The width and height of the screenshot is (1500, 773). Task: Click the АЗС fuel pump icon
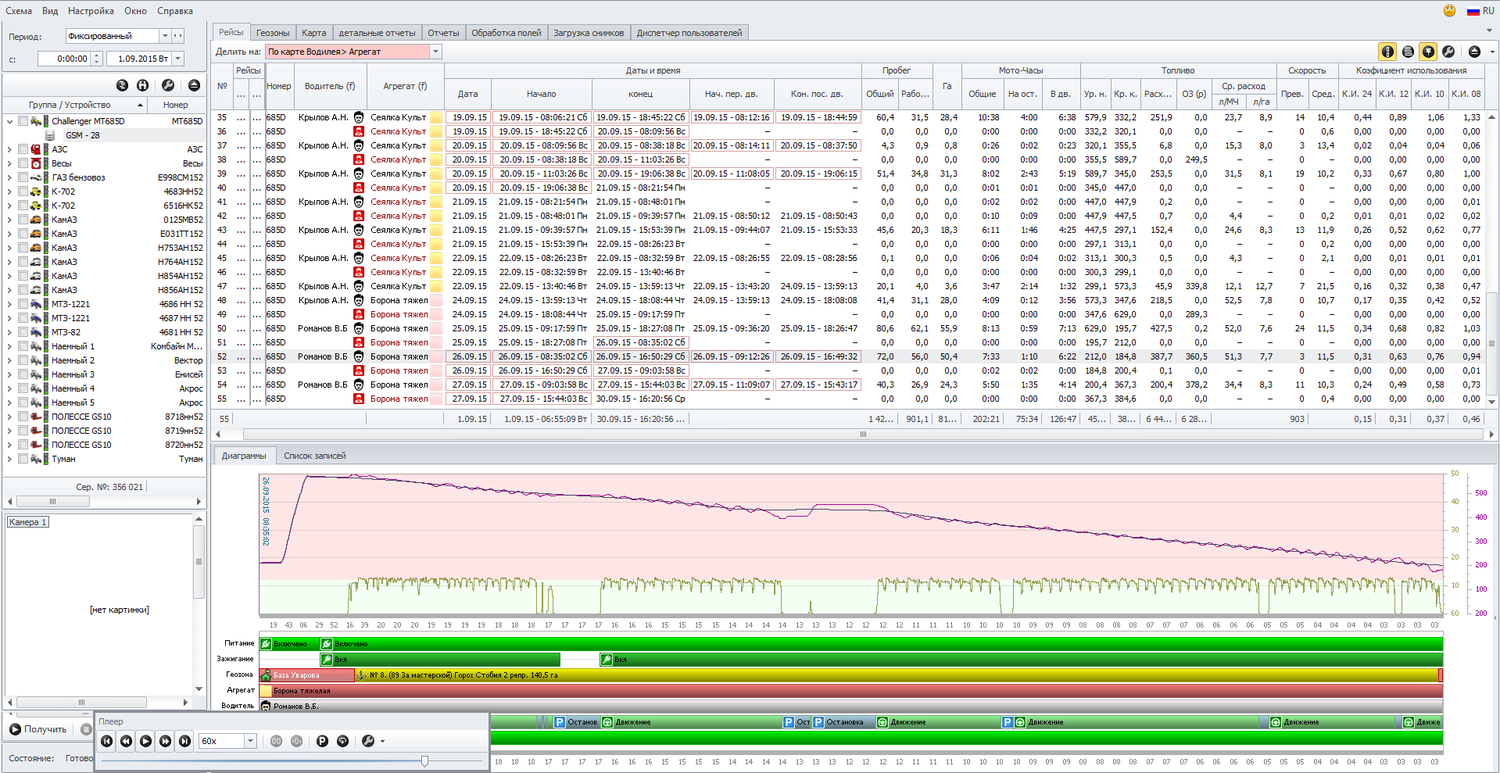(37, 149)
